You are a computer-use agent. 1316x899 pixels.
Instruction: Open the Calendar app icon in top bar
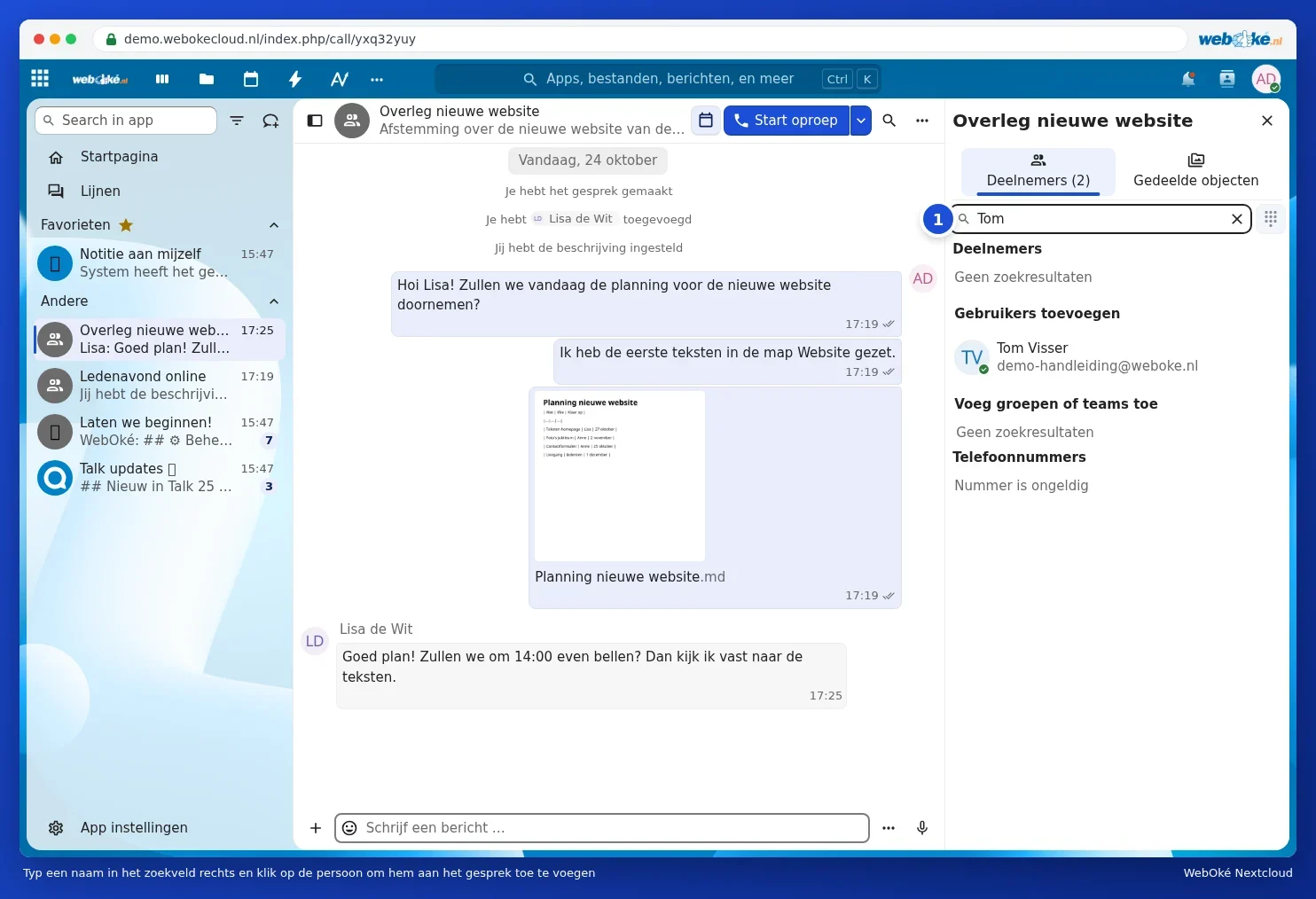(x=251, y=79)
